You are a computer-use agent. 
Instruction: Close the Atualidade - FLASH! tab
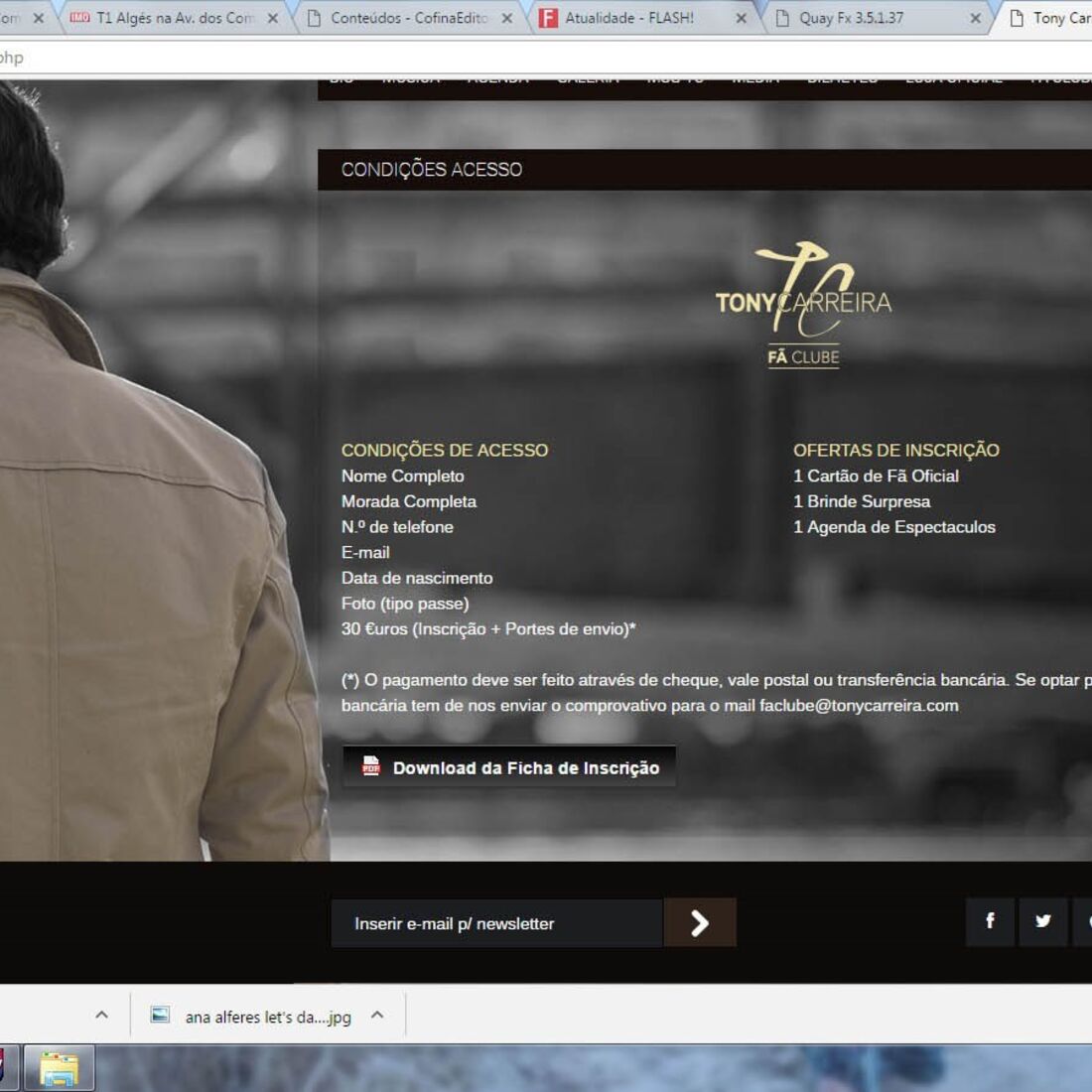pos(742,18)
